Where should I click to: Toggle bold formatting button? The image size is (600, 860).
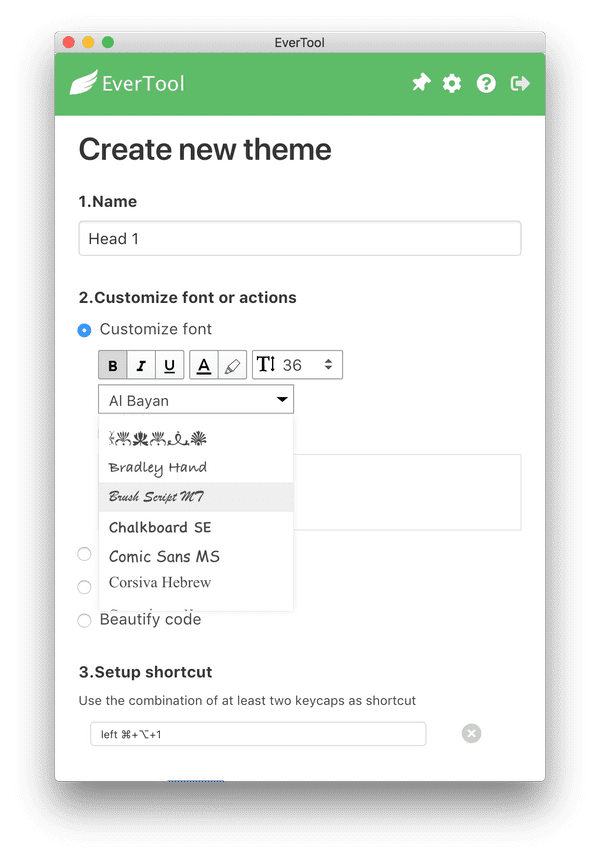click(x=113, y=366)
